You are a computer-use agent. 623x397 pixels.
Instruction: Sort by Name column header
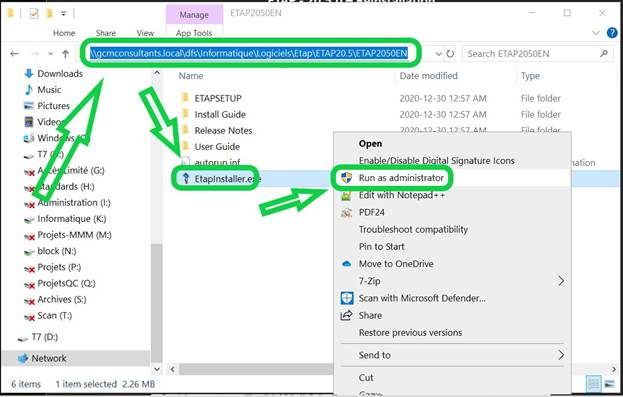click(191, 76)
